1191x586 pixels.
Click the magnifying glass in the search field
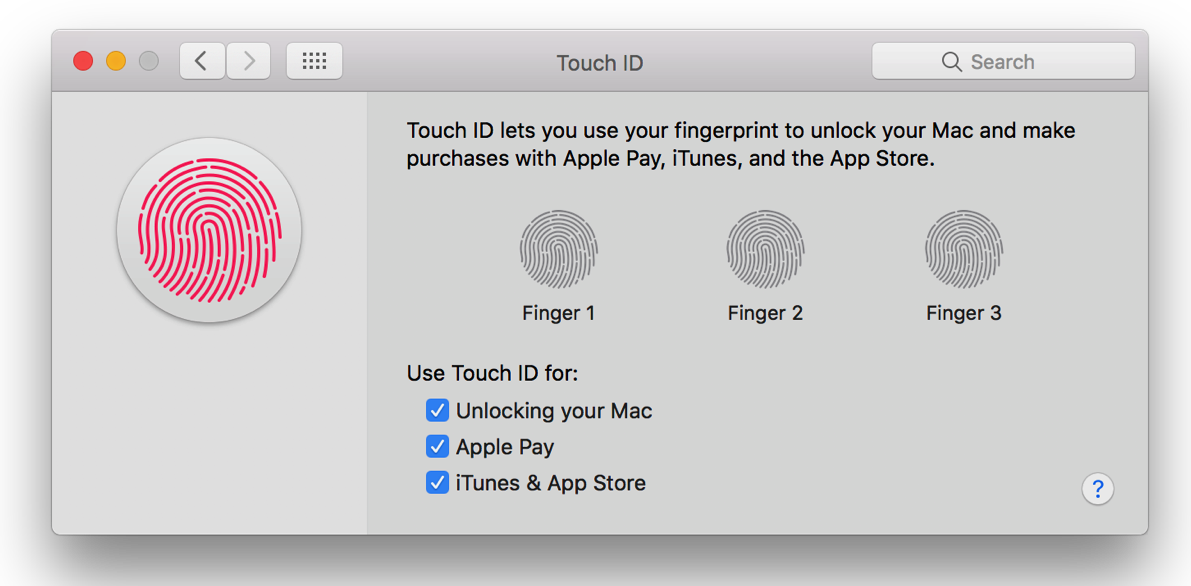point(951,61)
